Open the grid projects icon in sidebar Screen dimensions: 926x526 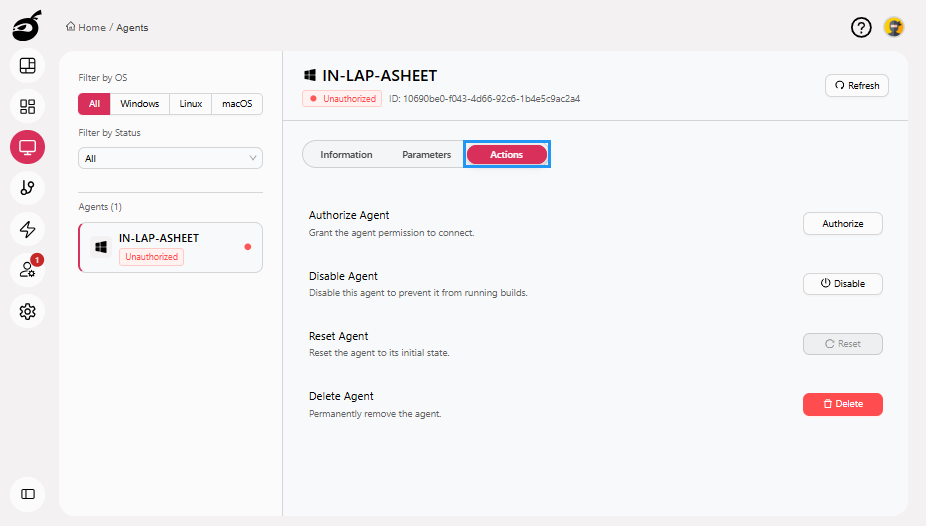28,106
